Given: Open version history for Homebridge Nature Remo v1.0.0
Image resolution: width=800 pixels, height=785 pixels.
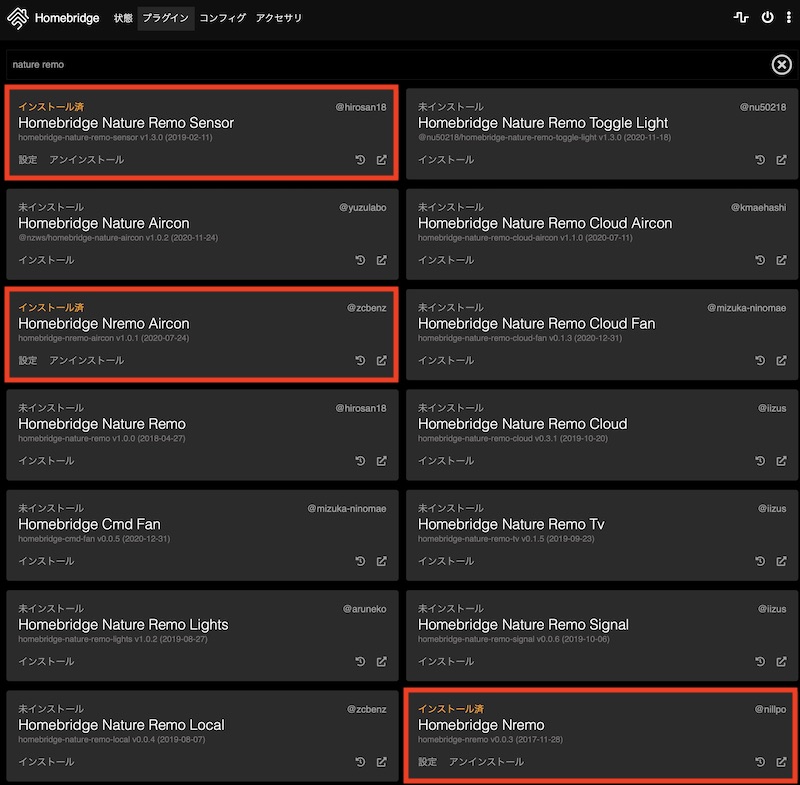Looking at the screenshot, I should pyautogui.click(x=360, y=461).
